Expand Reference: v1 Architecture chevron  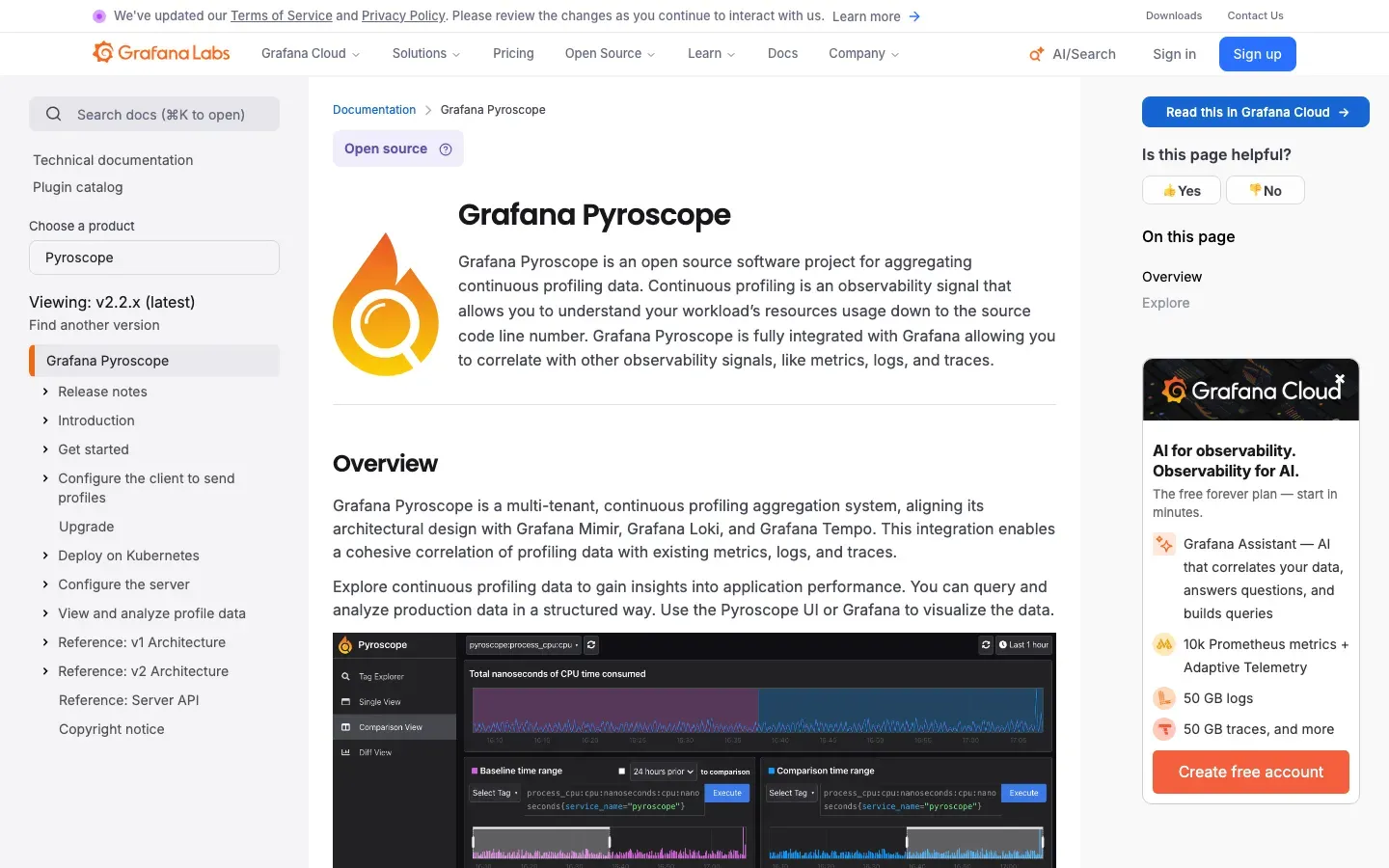click(x=45, y=642)
